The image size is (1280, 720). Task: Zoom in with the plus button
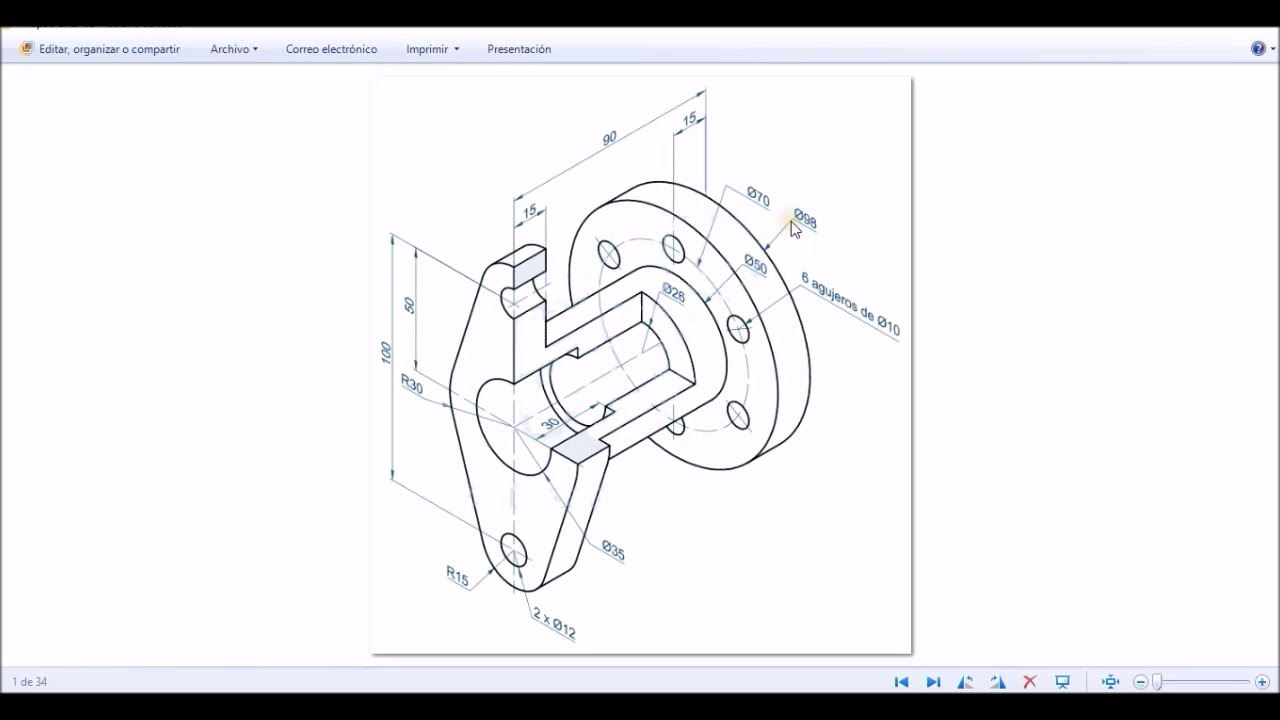point(1262,682)
